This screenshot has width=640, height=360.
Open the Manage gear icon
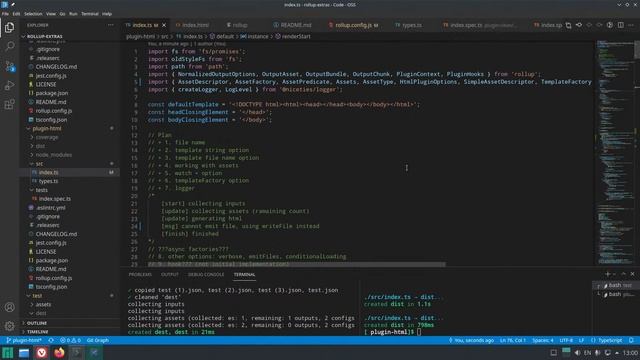tap(9, 326)
